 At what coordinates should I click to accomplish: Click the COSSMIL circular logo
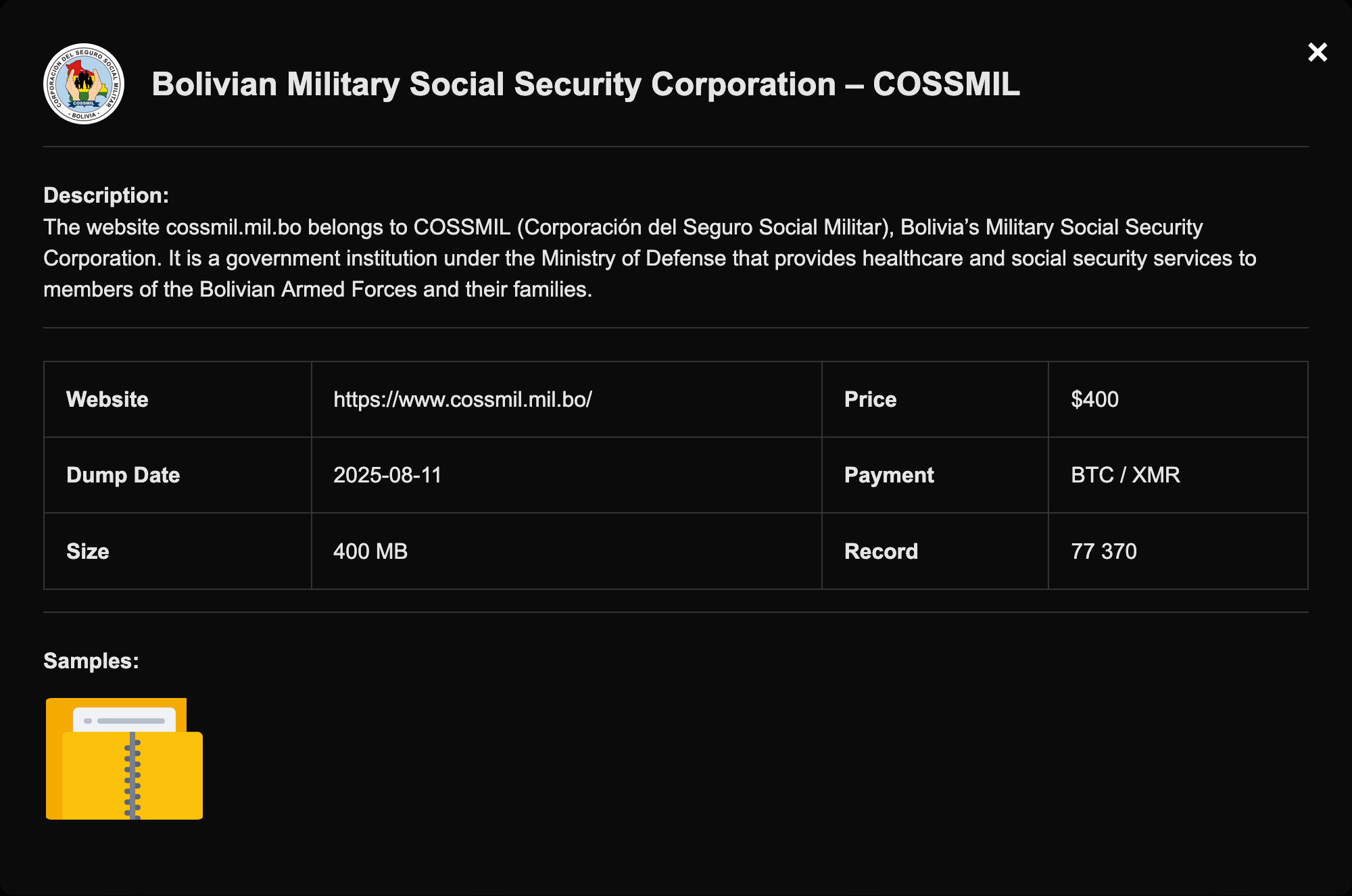pyautogui.click(x=84, y=84)
